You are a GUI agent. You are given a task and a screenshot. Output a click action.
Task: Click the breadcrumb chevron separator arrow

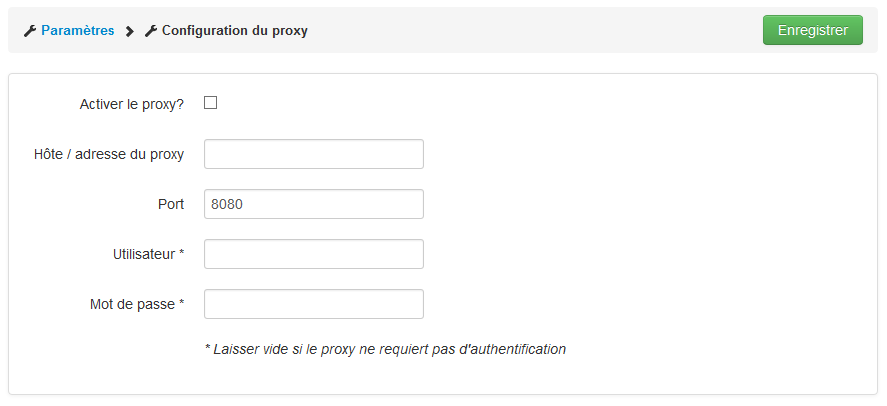click(130, 31)
